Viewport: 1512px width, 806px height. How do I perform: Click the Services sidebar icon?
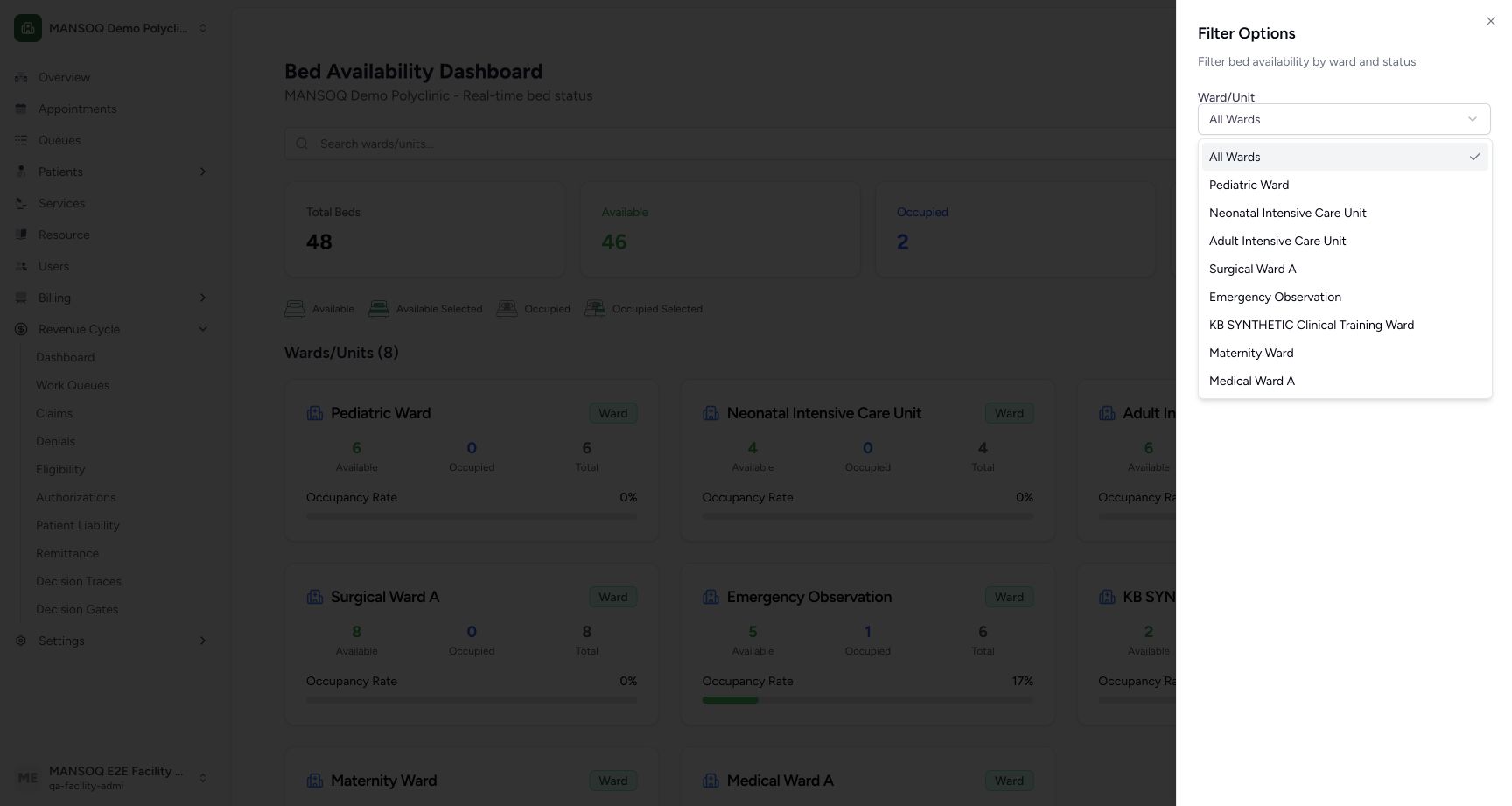(21, 203)
